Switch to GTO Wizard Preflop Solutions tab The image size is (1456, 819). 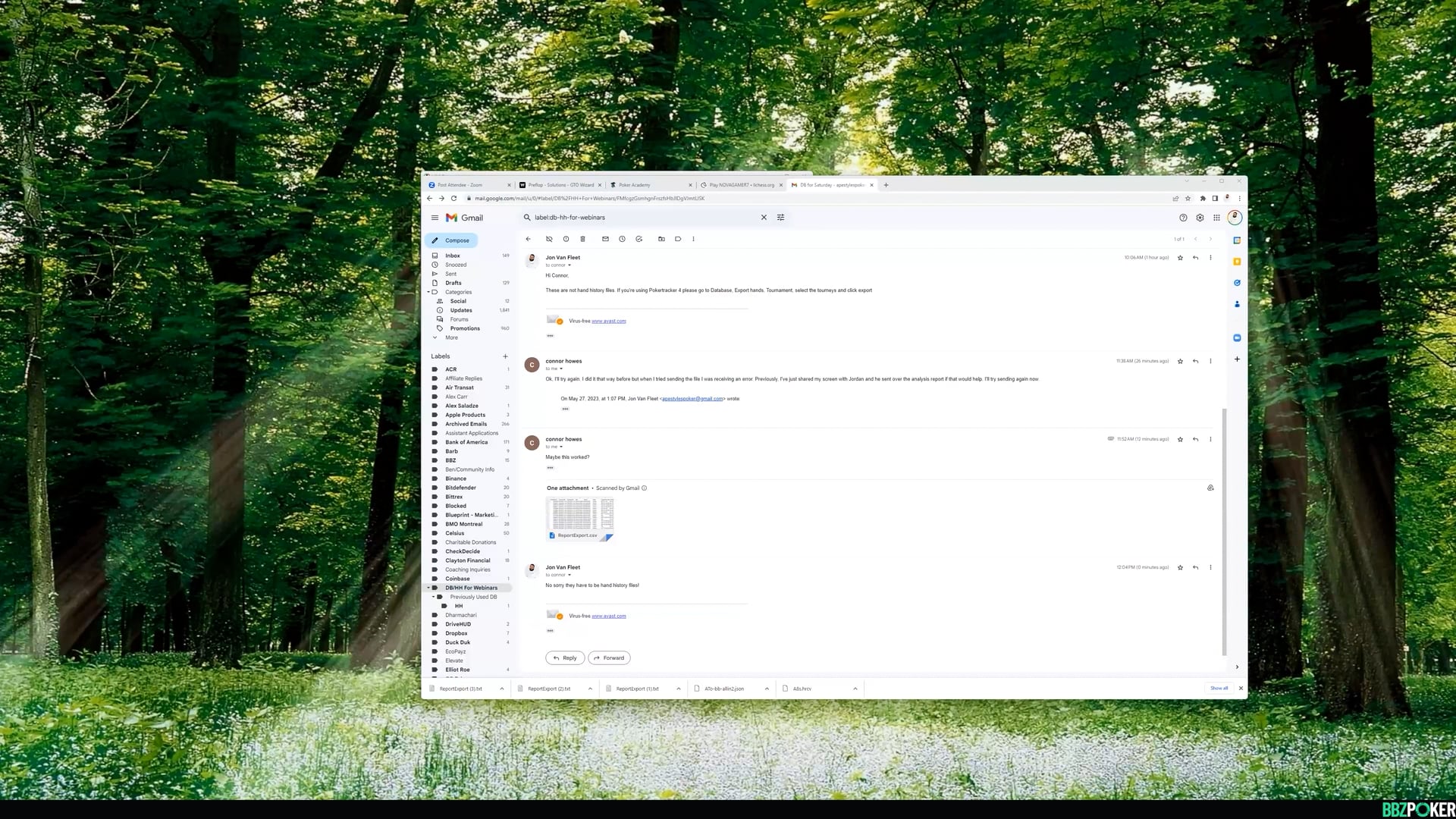[x=560, y=185]
